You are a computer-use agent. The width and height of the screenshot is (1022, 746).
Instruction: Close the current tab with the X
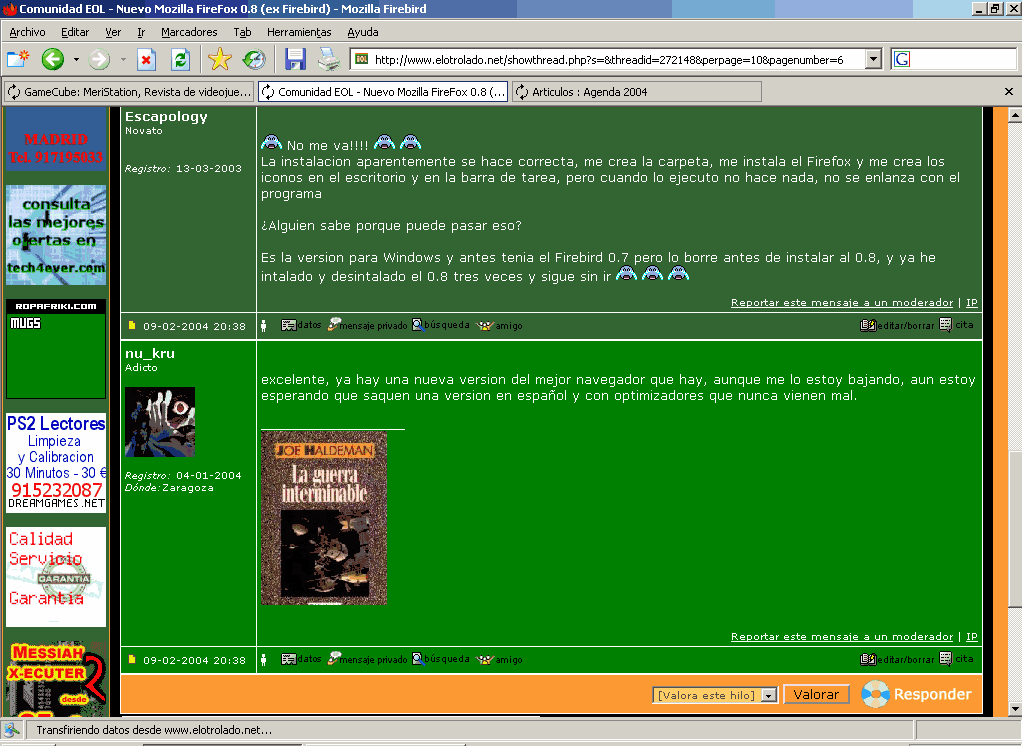[x=1008, y=92]
